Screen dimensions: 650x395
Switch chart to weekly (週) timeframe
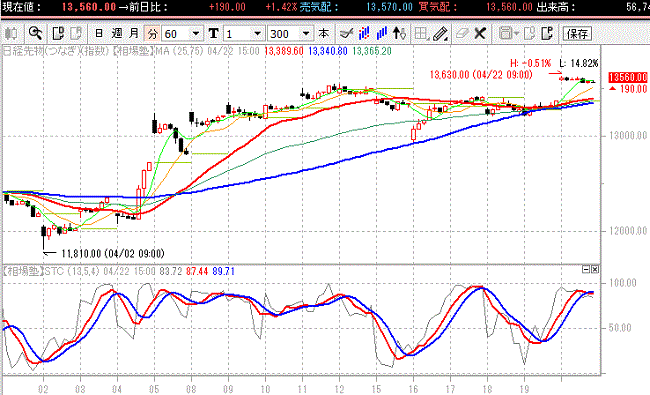click(x=117, y=33)
